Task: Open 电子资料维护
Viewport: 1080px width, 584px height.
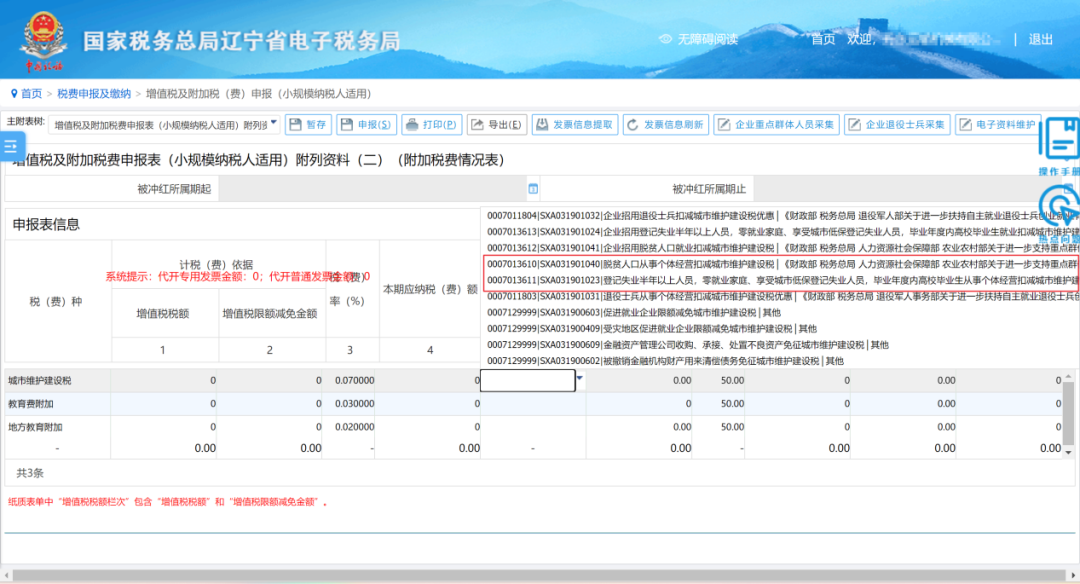Action: [998, 125]
